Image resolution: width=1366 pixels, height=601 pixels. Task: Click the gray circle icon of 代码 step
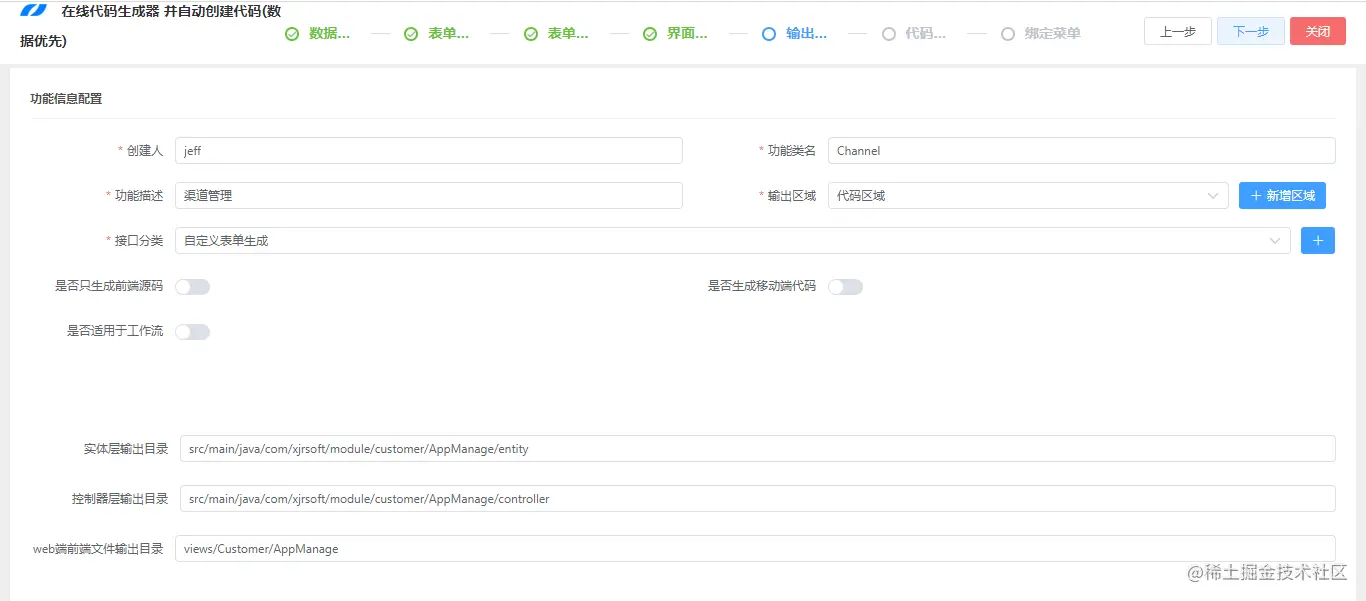(x=888, y=33)
